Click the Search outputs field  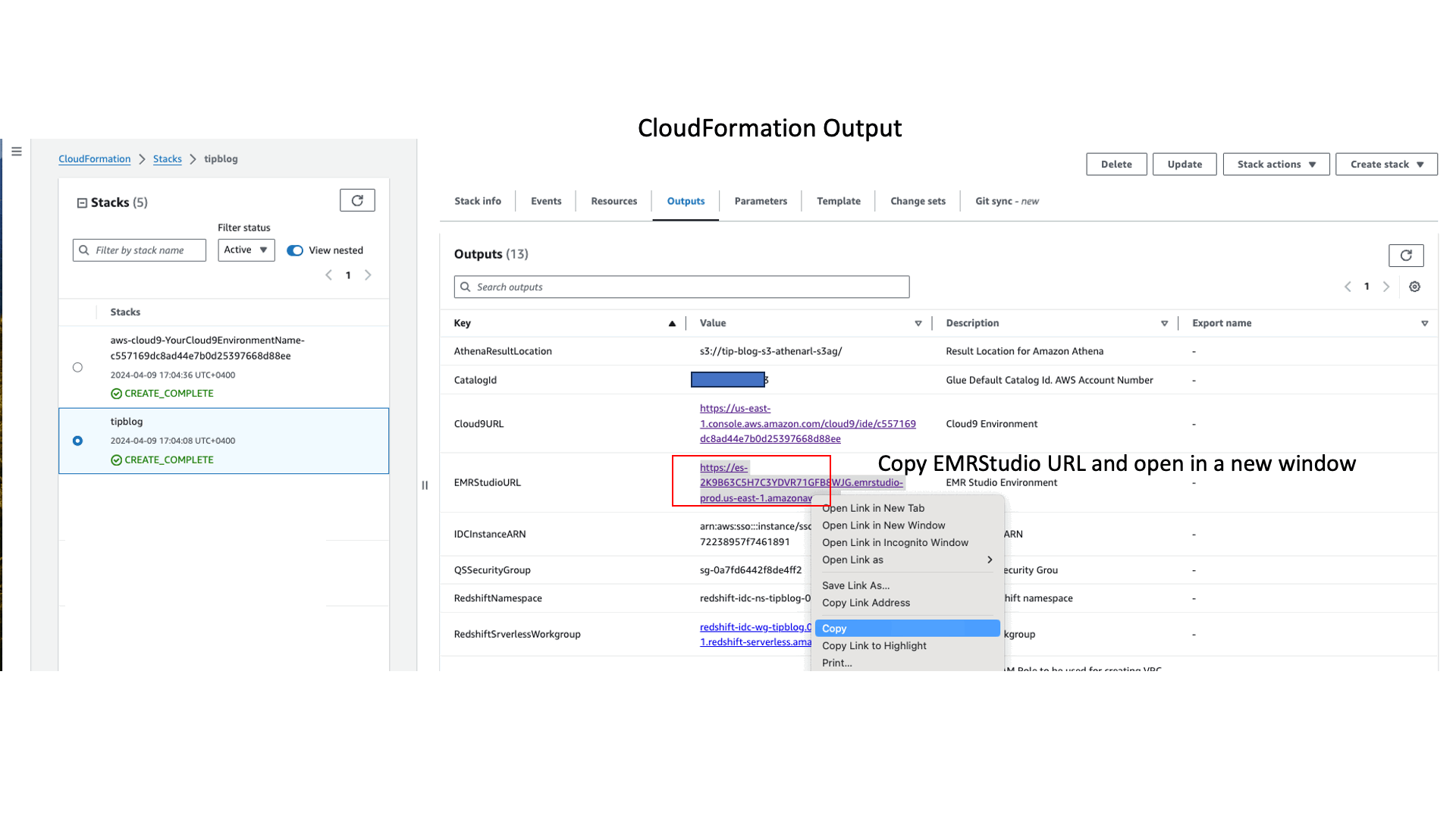click(681, 287)
